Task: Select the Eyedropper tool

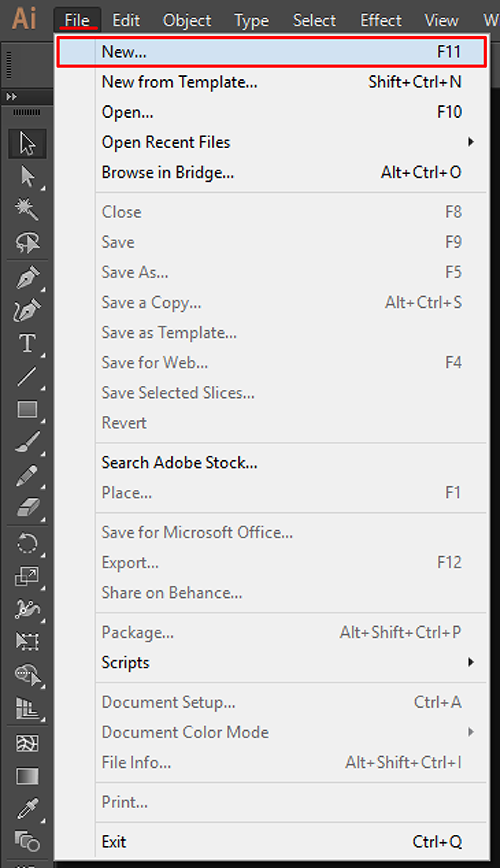Action: tap(27, 809)
